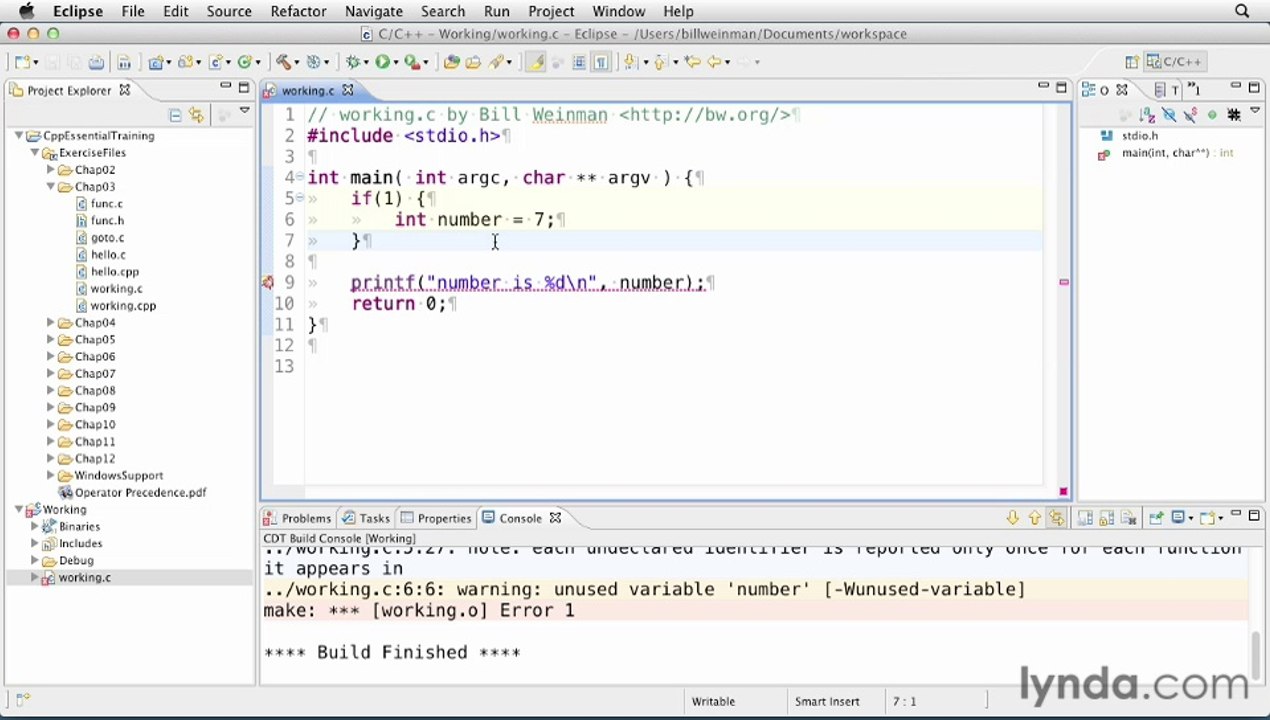1270x720 pixels.
Task: Click the Apple menu icon
Action: (27, 11)
